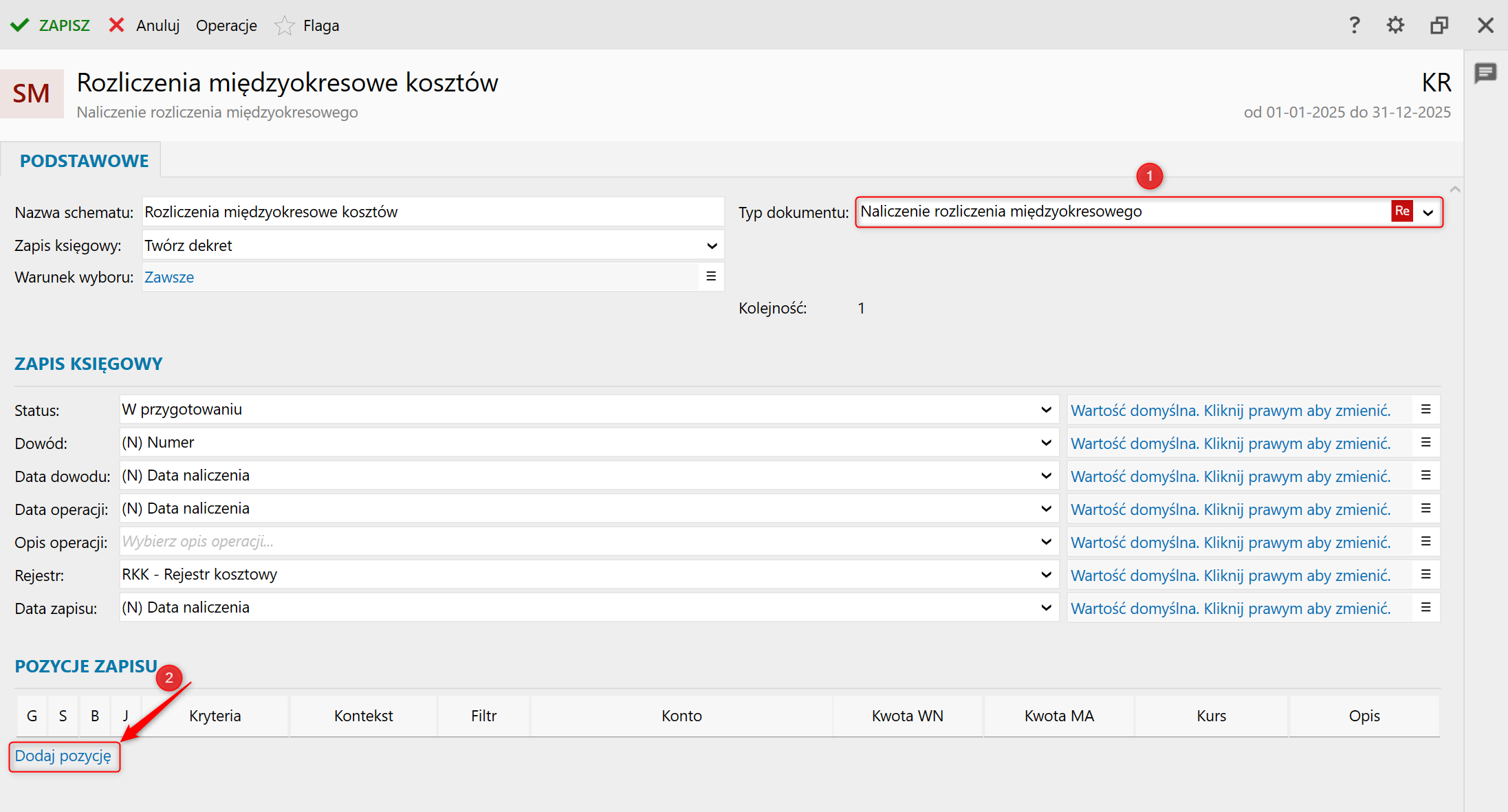Click the green ZAPISZ checkmark icon
This screenshot has height=812, width=1508.
click(20, 25)
